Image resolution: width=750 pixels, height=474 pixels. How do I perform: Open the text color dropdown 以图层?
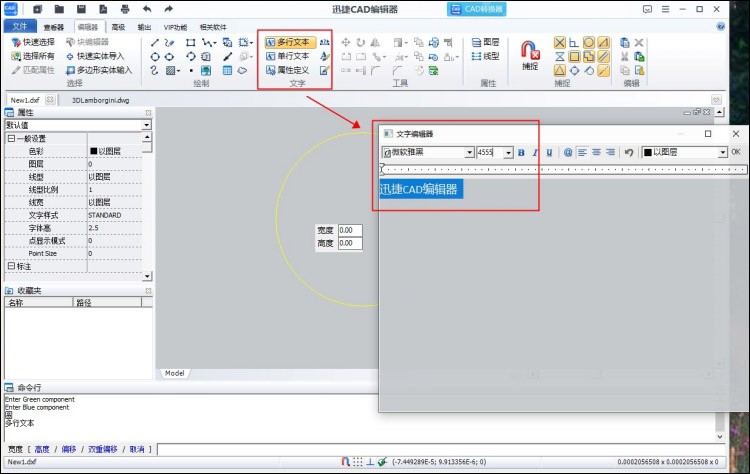pos(722,152)
